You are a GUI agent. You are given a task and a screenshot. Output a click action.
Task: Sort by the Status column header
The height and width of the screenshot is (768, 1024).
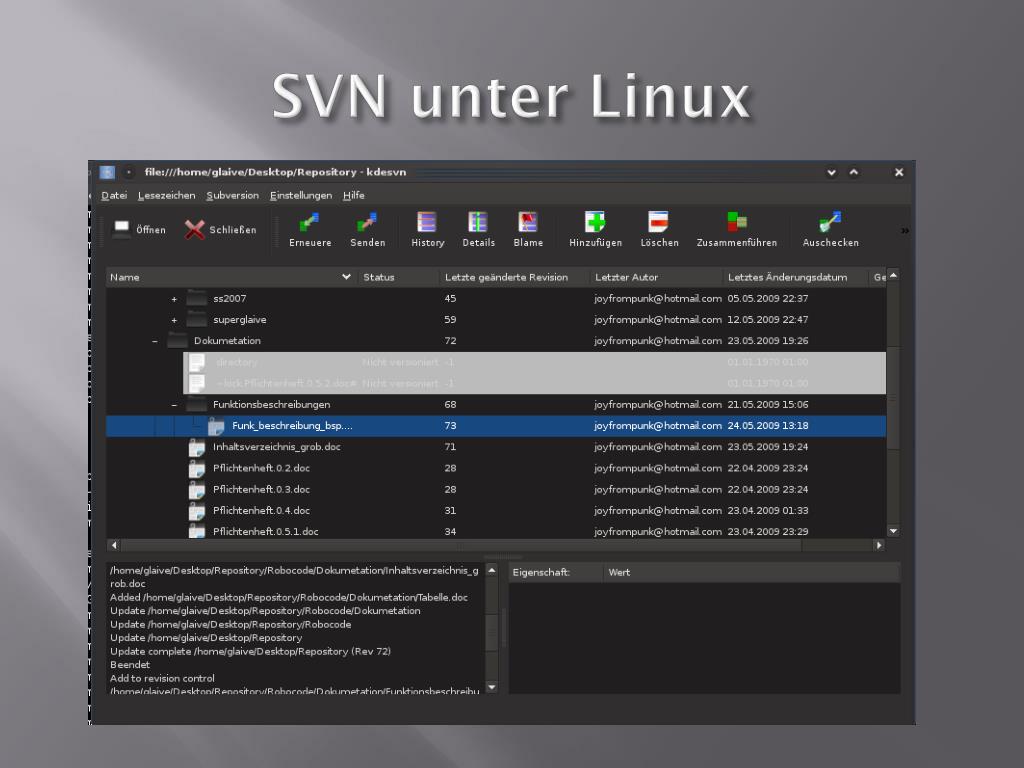click(x=398, y=277)
